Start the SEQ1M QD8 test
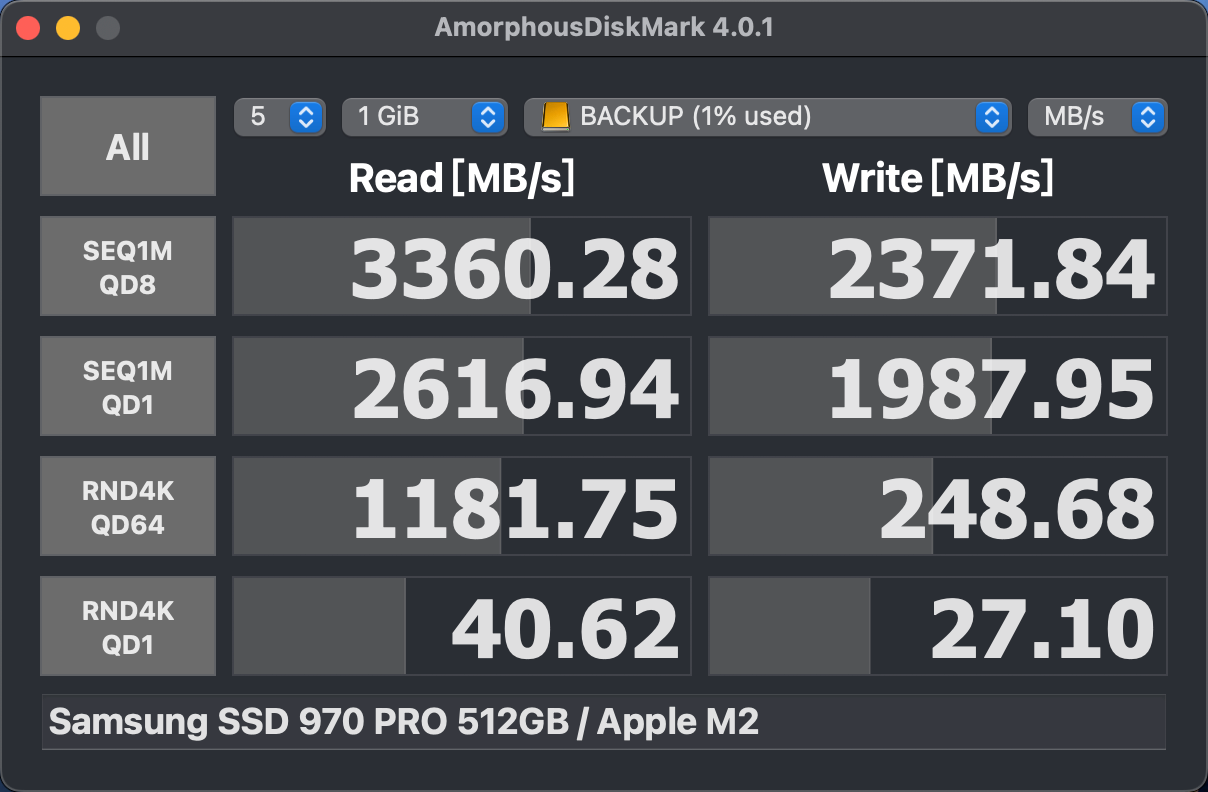Screen dimensions: 1208x792 (x=127, y=266)
